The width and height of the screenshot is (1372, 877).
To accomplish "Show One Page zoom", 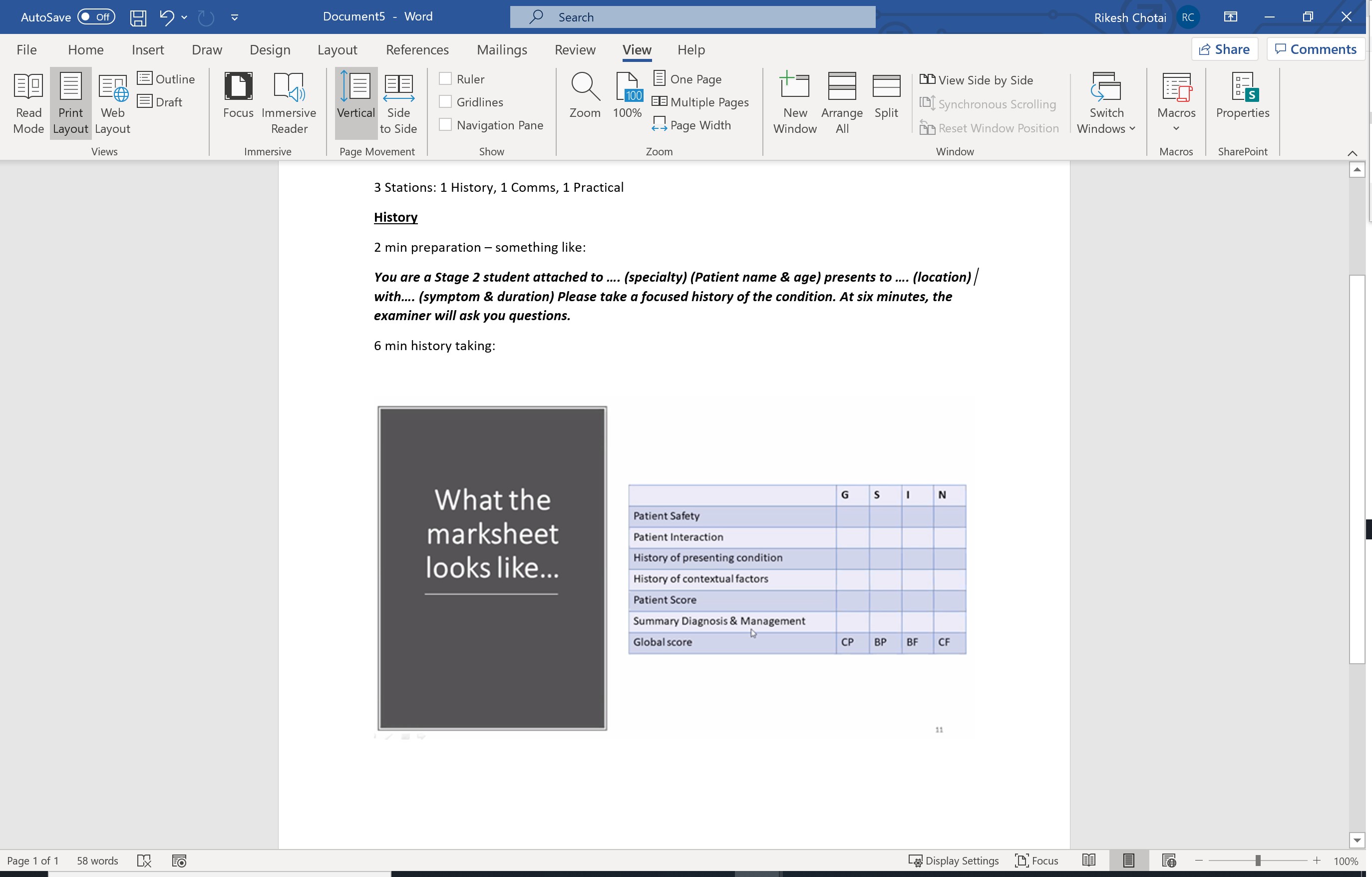I will click(x=687, y=78).
